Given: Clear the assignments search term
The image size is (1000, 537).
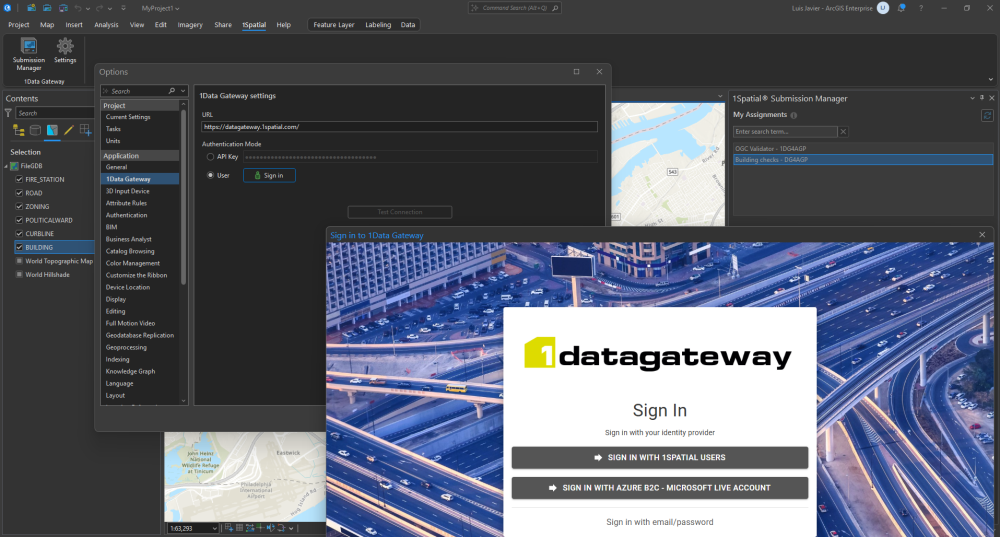Looking at the screenshot, I should [843, 132].
